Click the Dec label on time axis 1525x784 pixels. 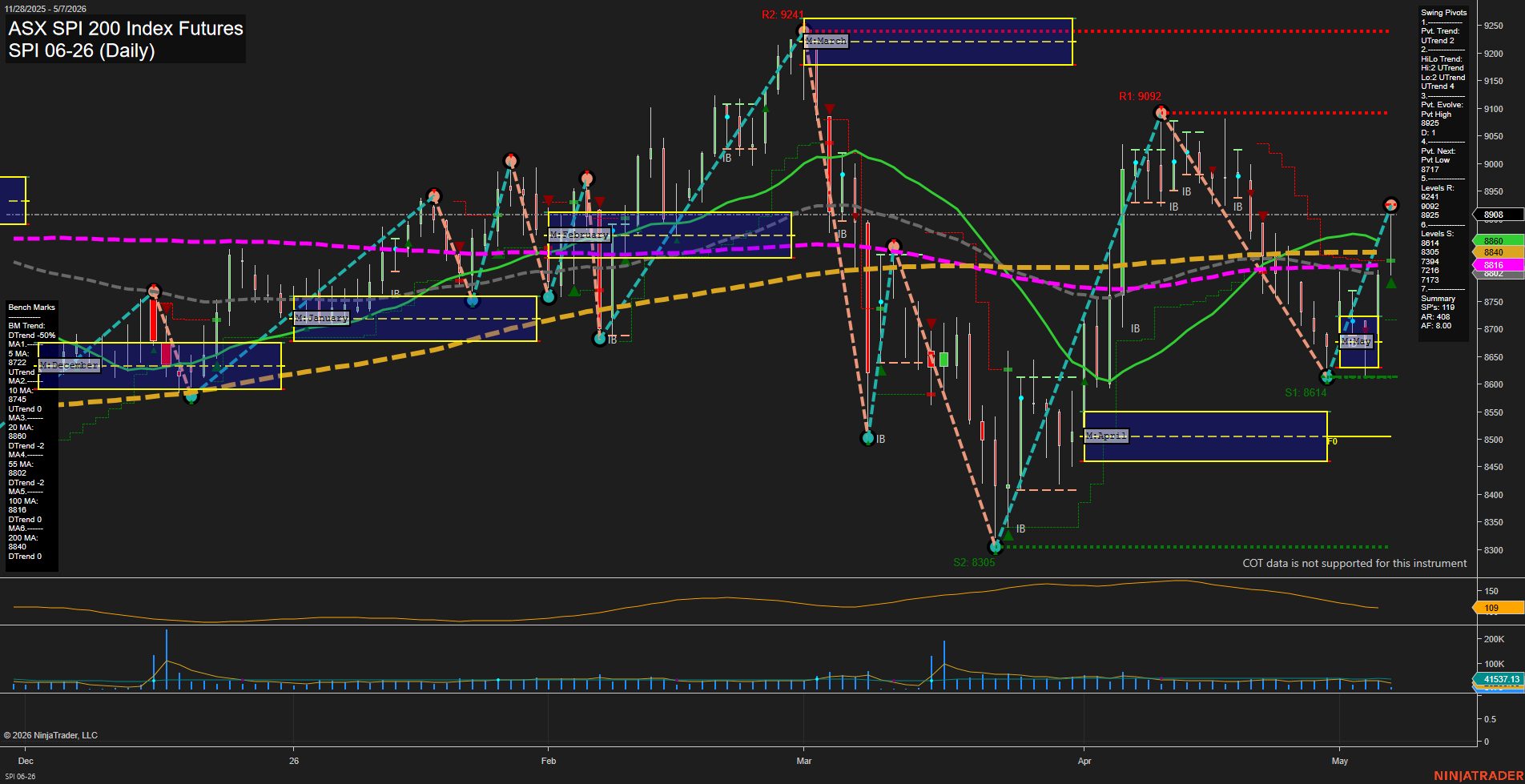(26, 761)
